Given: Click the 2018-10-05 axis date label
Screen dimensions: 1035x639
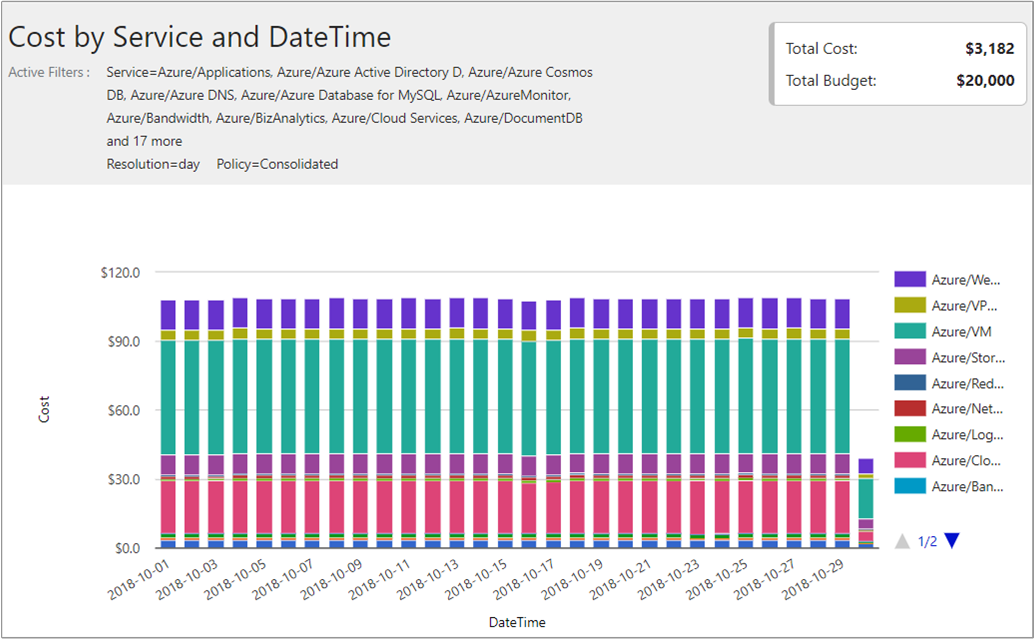Looking at the screenshot, I should pos(236,580).
